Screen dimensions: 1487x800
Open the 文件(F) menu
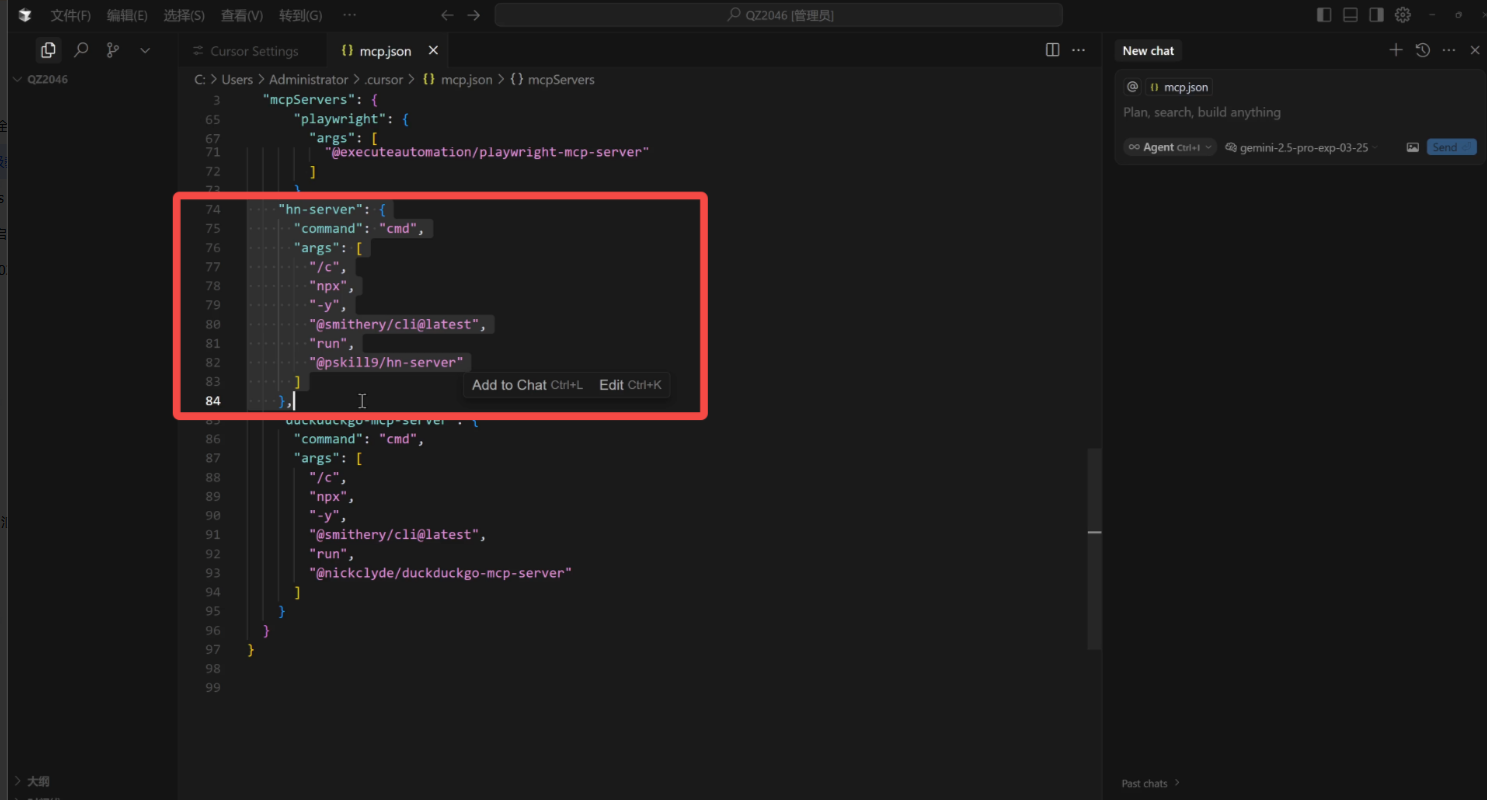(x=70, y=14)
